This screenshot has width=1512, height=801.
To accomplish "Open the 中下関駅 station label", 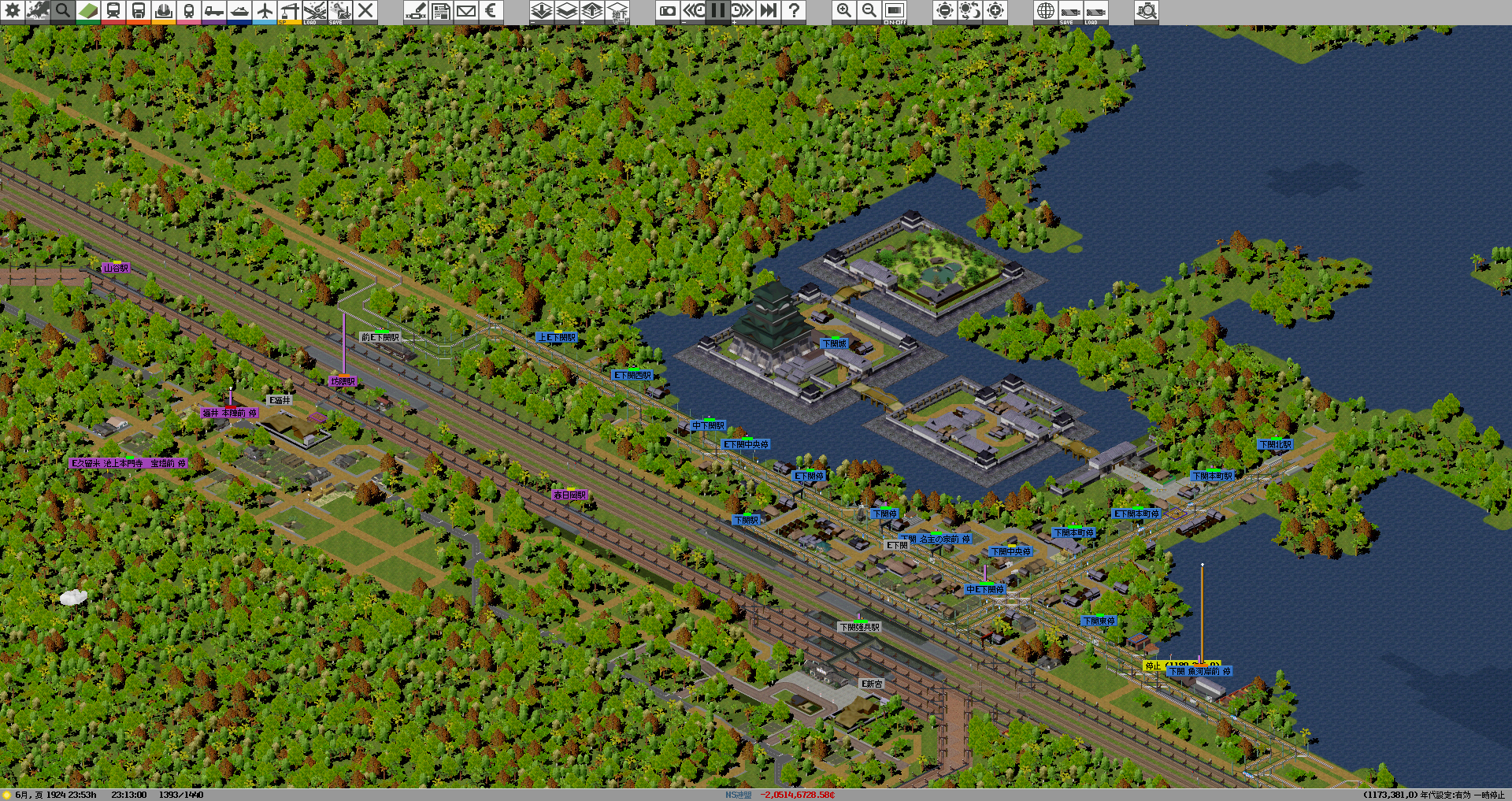I will [x=708, y=425].
